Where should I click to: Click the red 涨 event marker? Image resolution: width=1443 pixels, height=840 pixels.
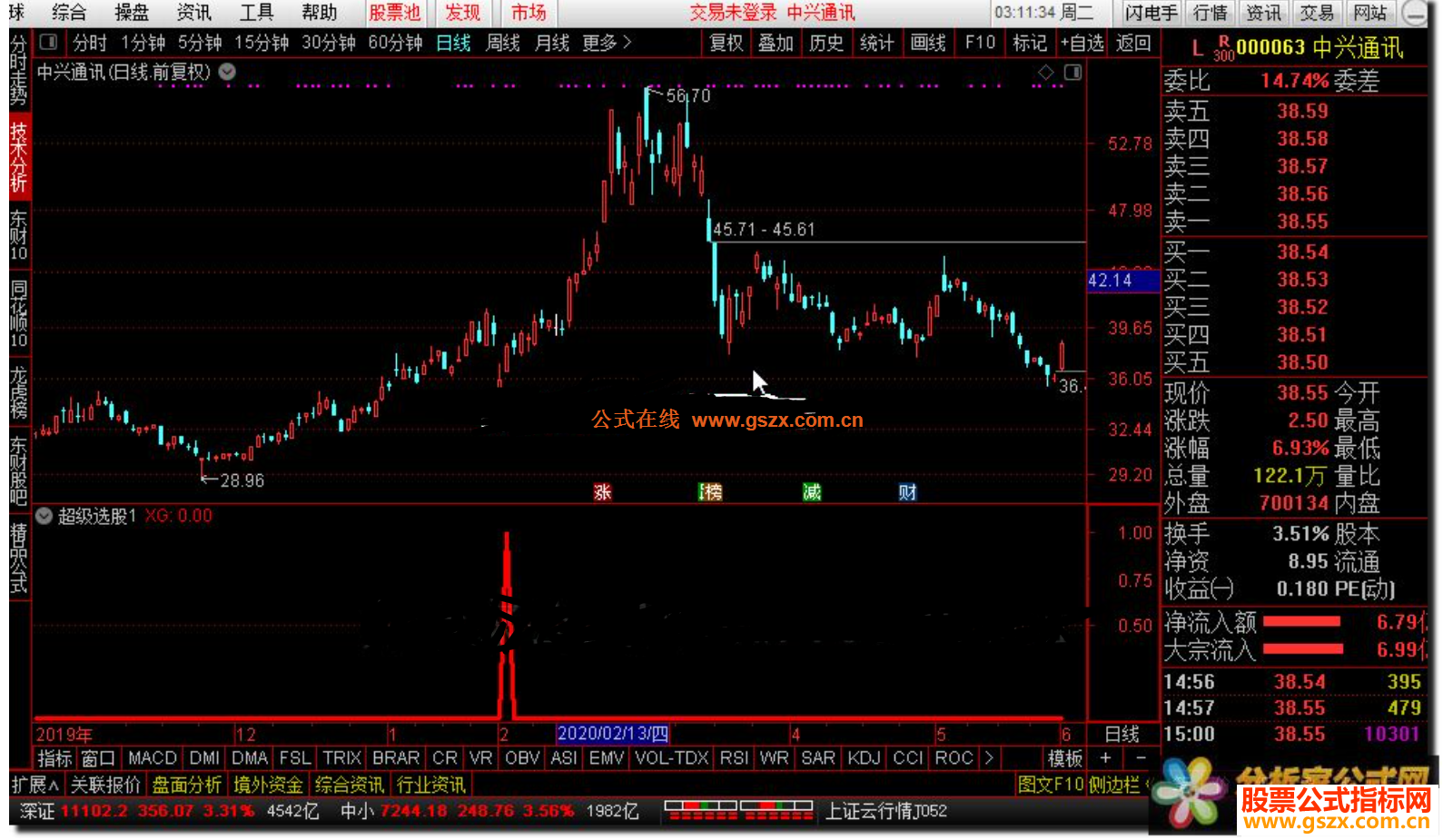tap(602, 492)
